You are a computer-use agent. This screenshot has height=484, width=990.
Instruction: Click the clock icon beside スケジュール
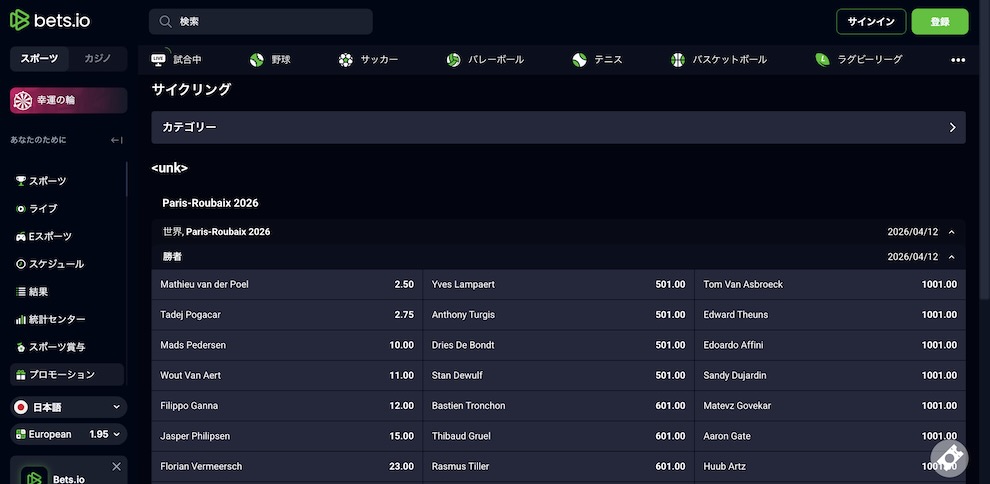point(21,264)
